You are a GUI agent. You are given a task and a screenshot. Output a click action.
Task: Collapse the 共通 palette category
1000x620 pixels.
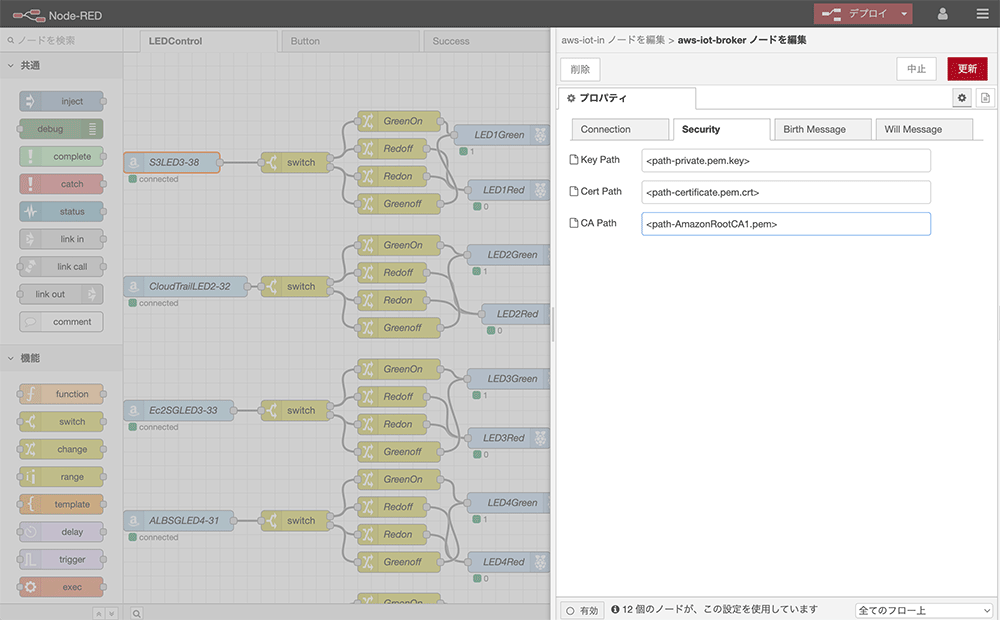coord(61,65)
